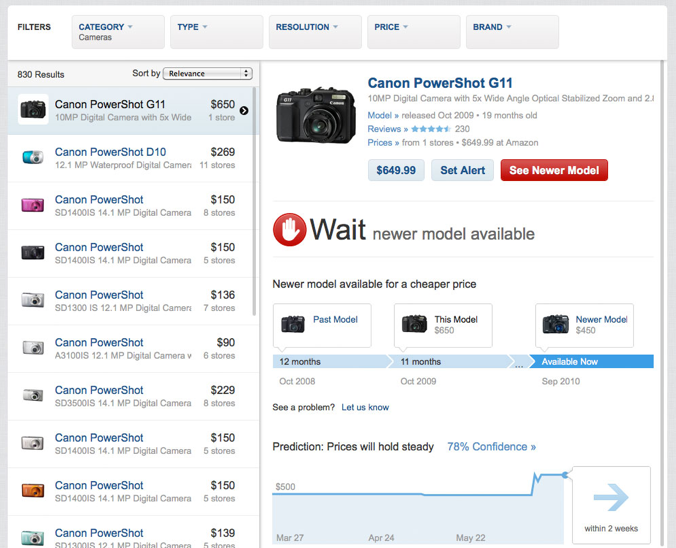This screenshot has width=676, height=548.
Task: Click the red See Newer Model button
Action: 554,170
